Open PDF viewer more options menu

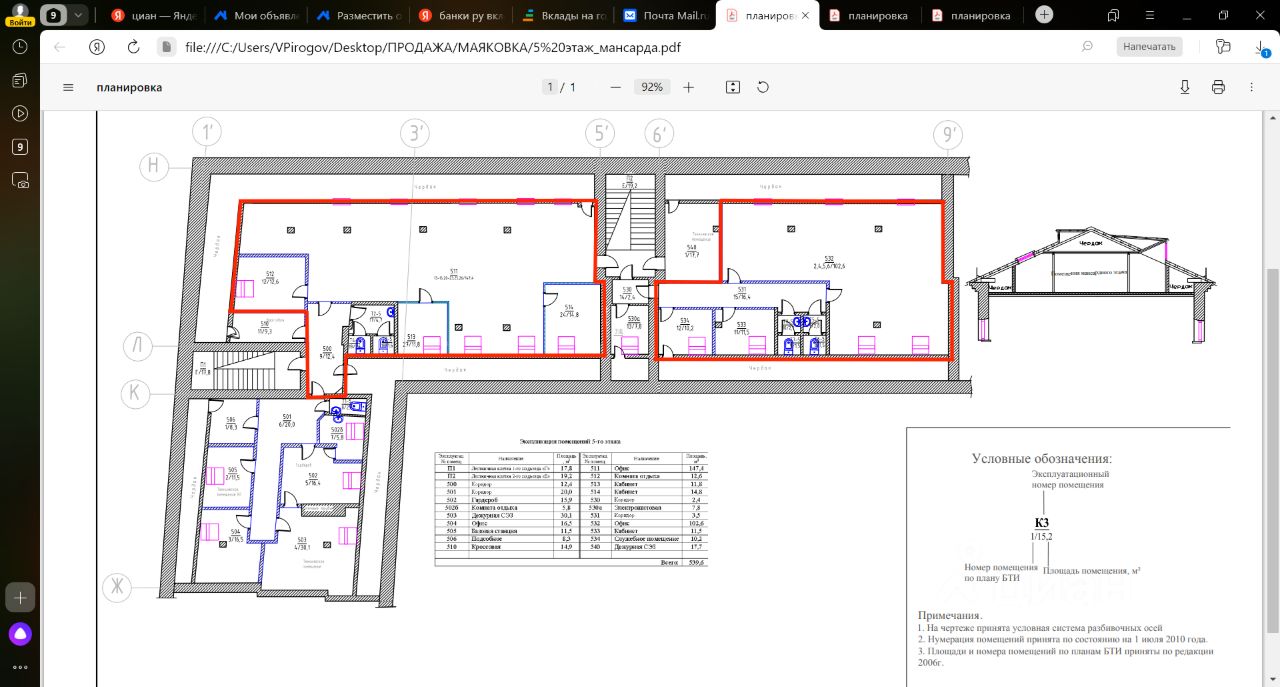tap(1251, 87)
